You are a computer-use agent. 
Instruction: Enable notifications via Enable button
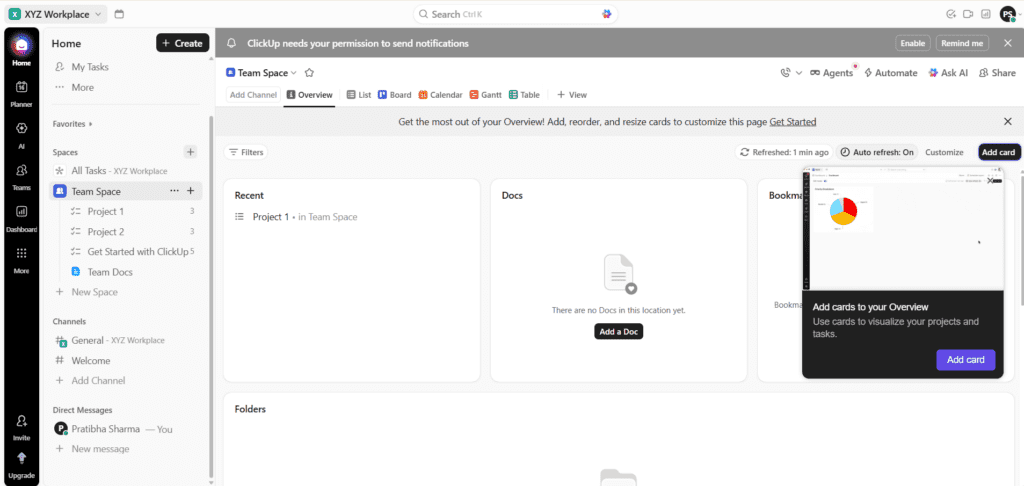[x=912, y=43]
